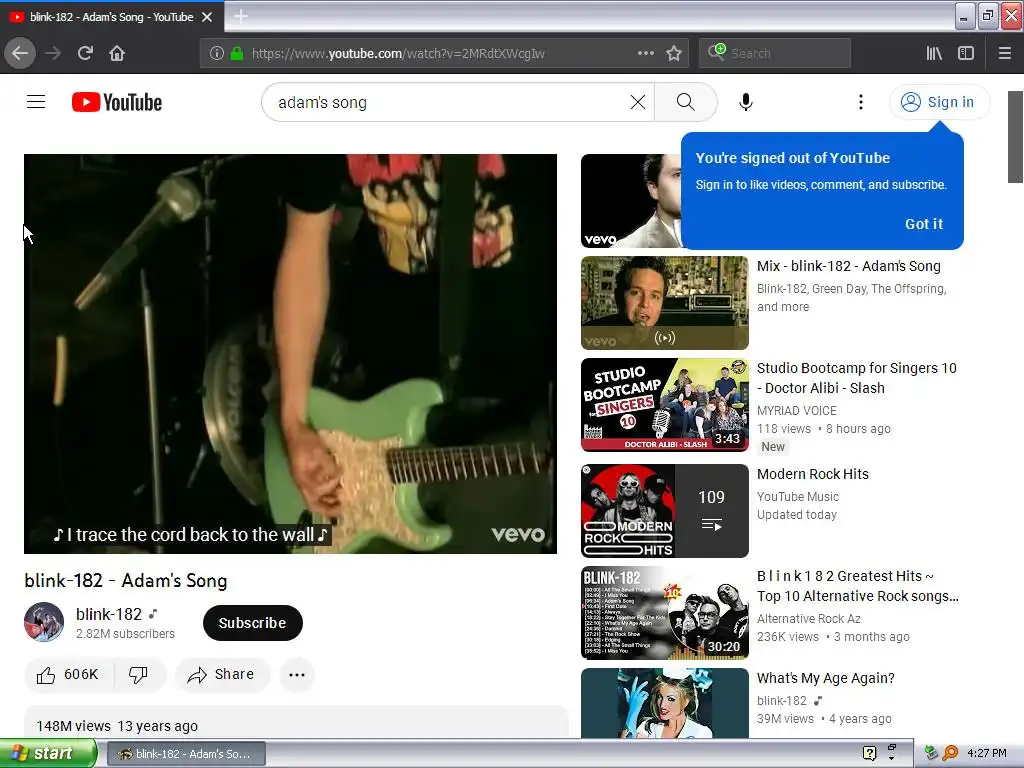Click the video player to pause playback
This screenshot has height=768, width=1024.
pos(291,353)
